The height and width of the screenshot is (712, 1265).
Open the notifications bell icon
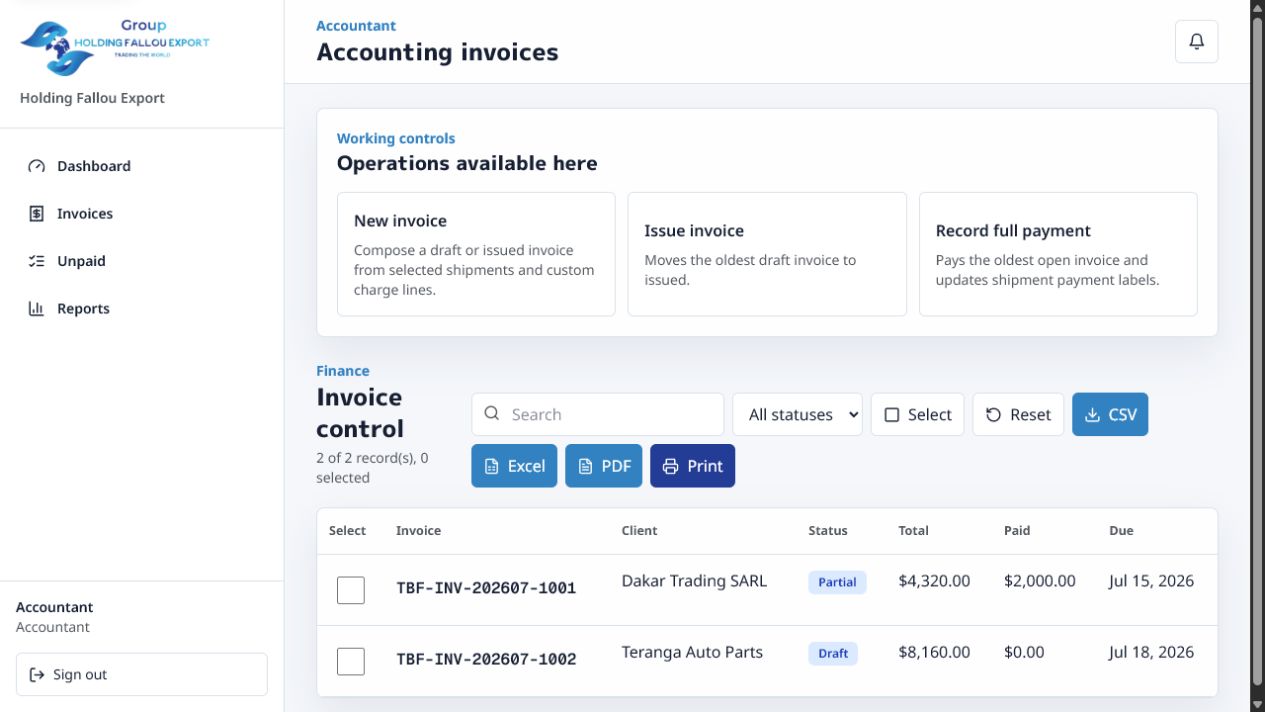(x=1196, y=42)
